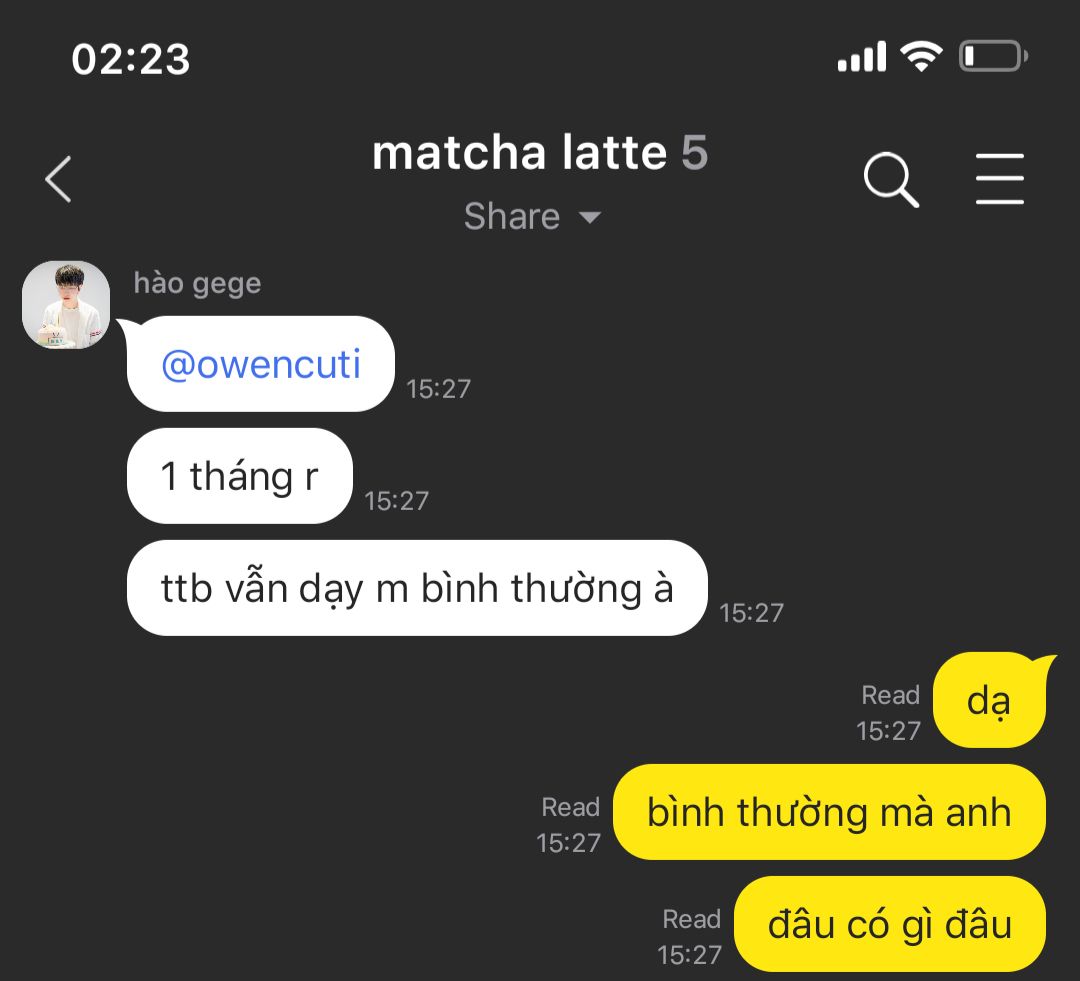The image size is (1080, 981).
Task: Tap Read receipt beside "dạ" message
Action: coord(890,695)
